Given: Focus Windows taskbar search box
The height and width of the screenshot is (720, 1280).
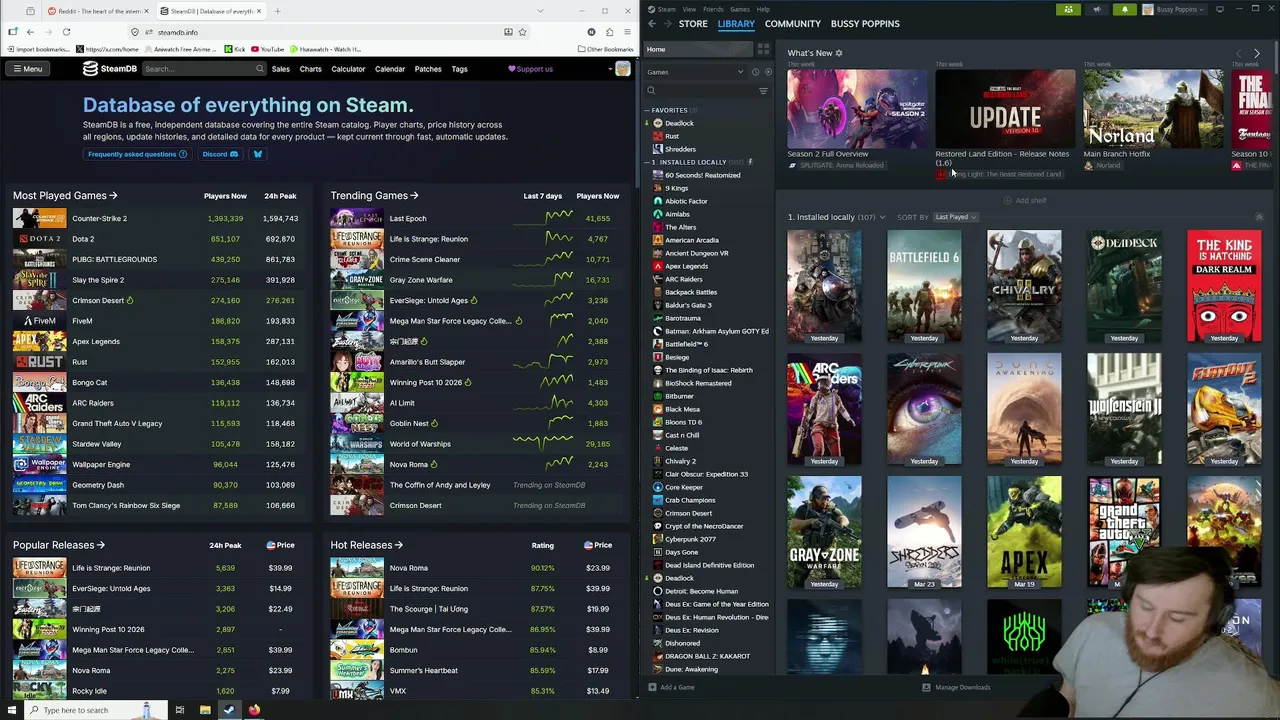Looking at the screenshot, I should tap(95, 710).
